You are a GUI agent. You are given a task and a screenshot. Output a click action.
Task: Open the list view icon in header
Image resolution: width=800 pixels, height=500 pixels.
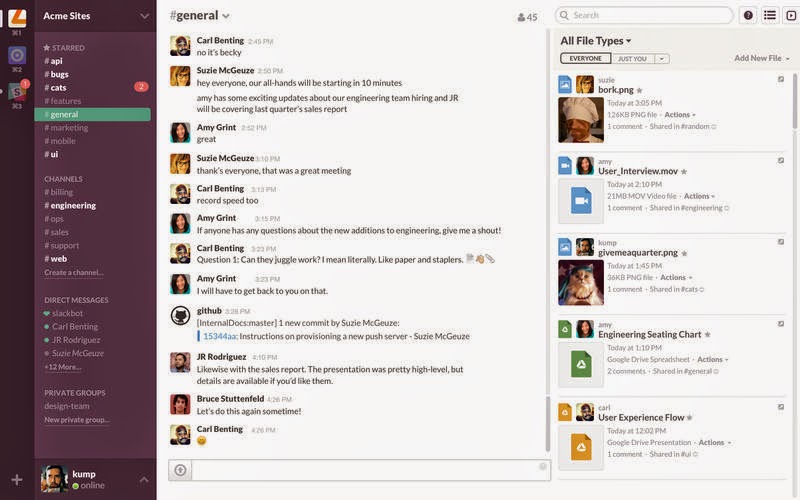(x=770, y=15)
